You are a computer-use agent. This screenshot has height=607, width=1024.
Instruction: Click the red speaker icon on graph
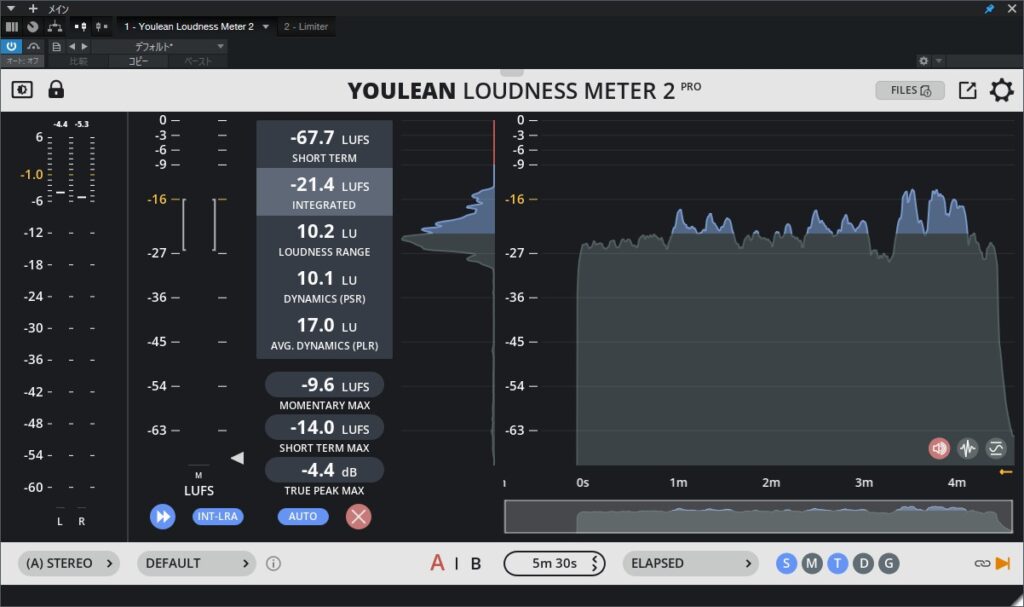point(938,448)
